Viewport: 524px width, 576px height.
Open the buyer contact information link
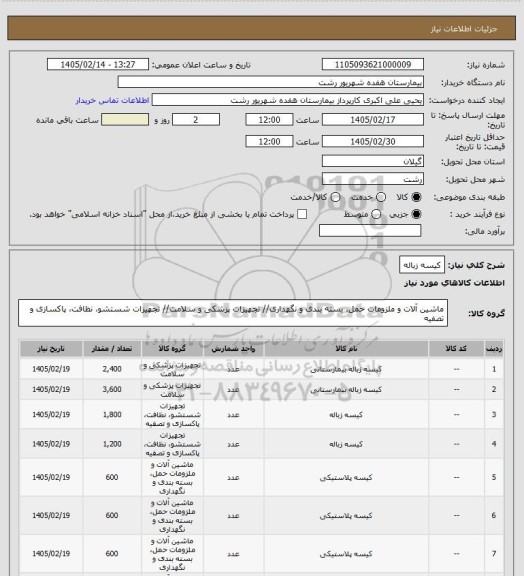pyautogui.click(x=112, y=101)
